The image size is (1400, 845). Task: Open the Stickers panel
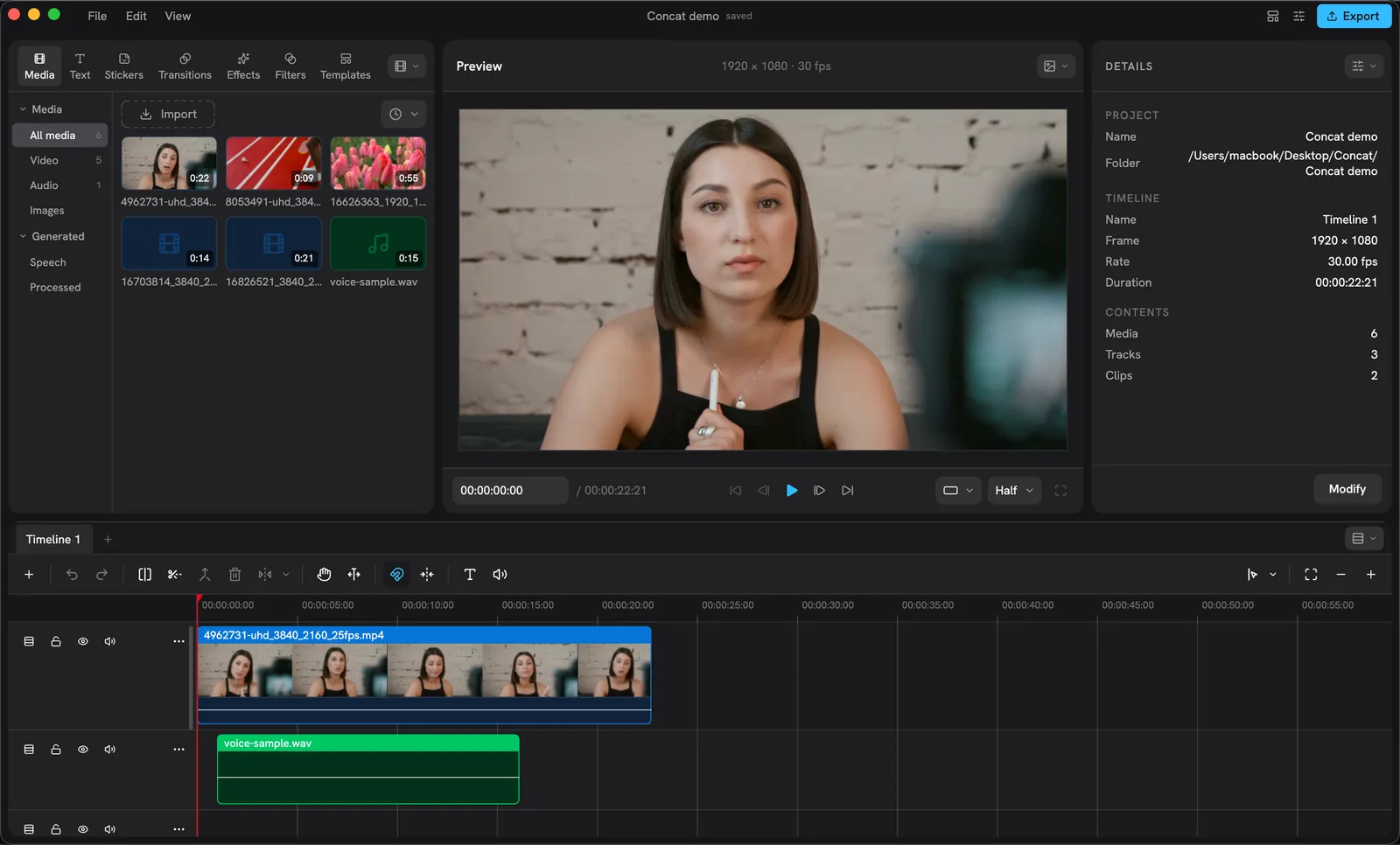pos(123,66)
